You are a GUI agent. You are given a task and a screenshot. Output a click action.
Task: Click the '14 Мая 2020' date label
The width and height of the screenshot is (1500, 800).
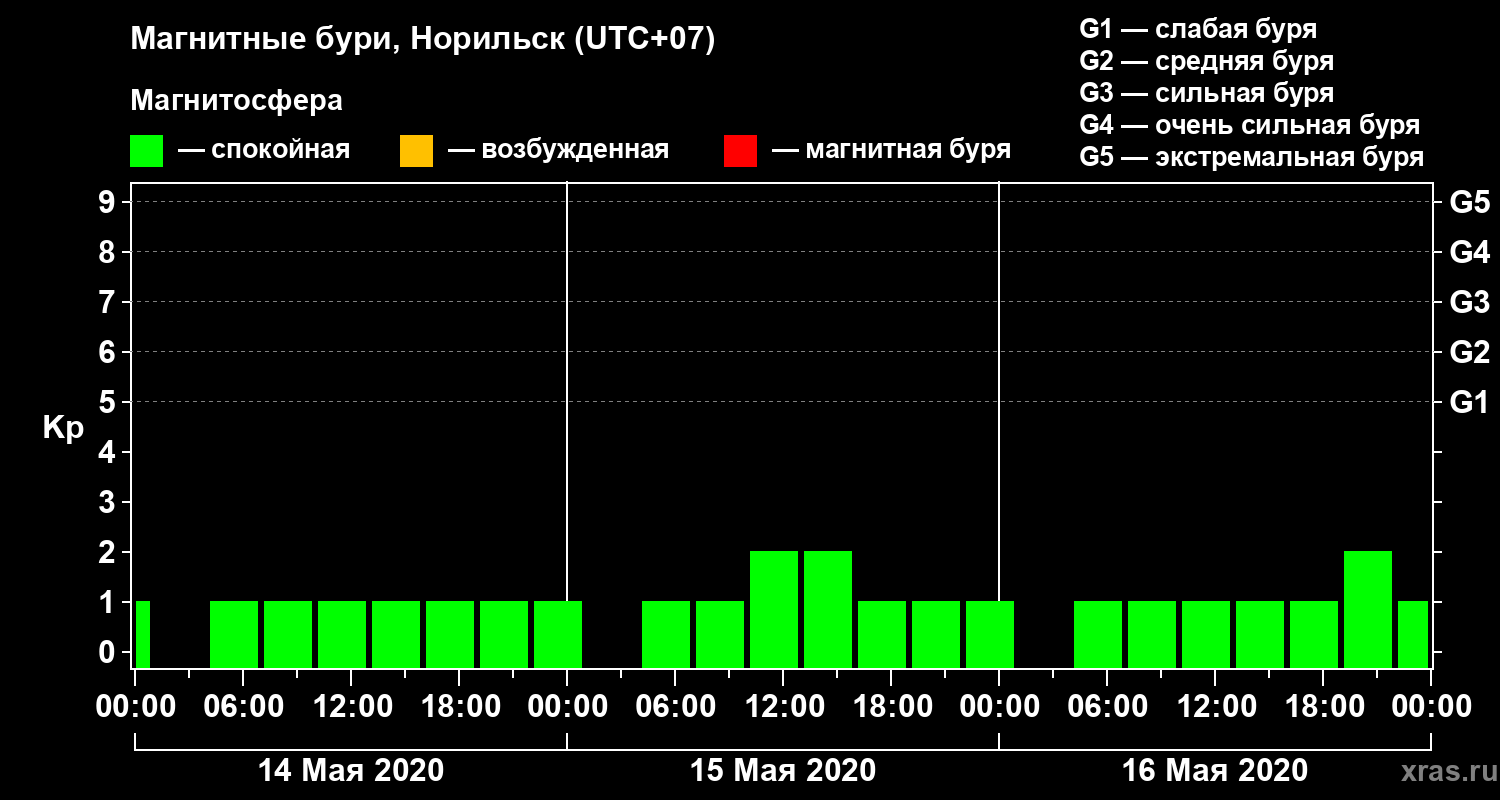tap(350, 770)
